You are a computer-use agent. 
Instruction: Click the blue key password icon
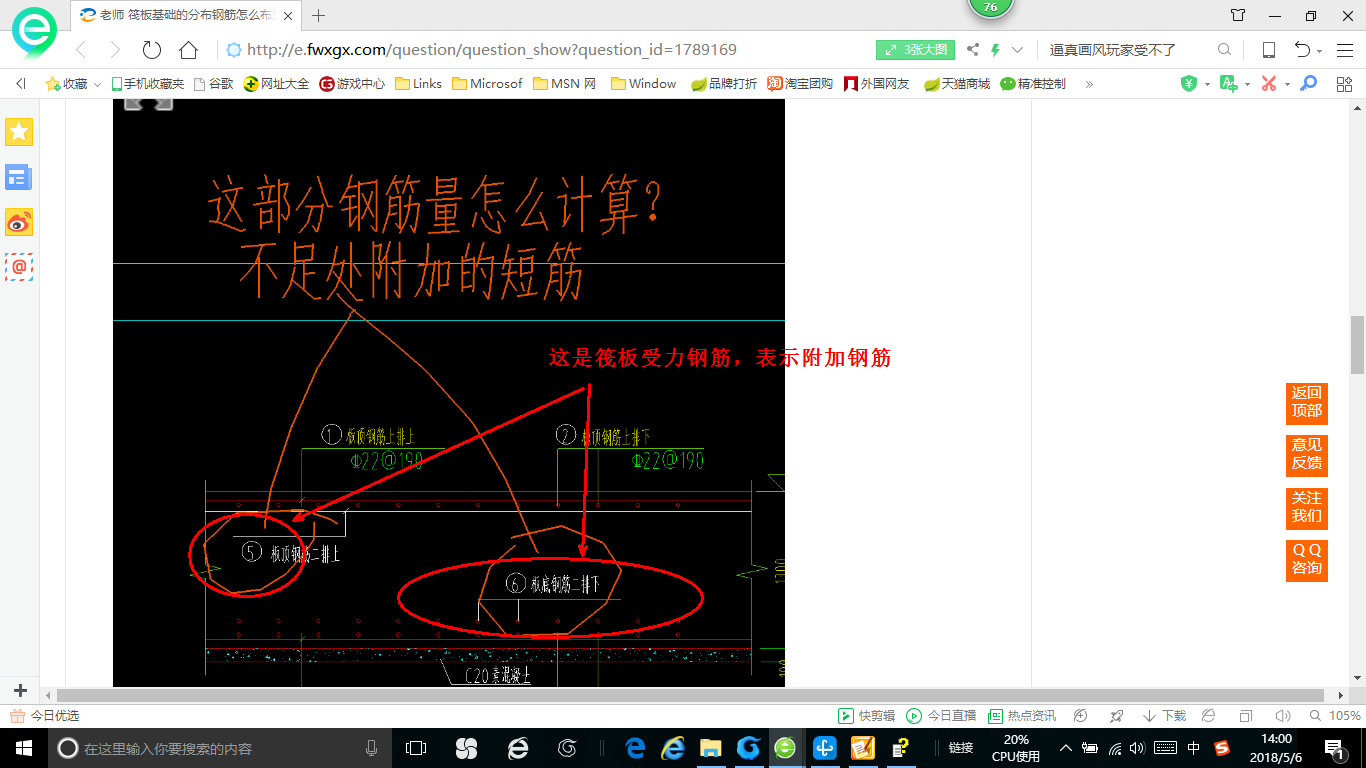click(1308, 84)
